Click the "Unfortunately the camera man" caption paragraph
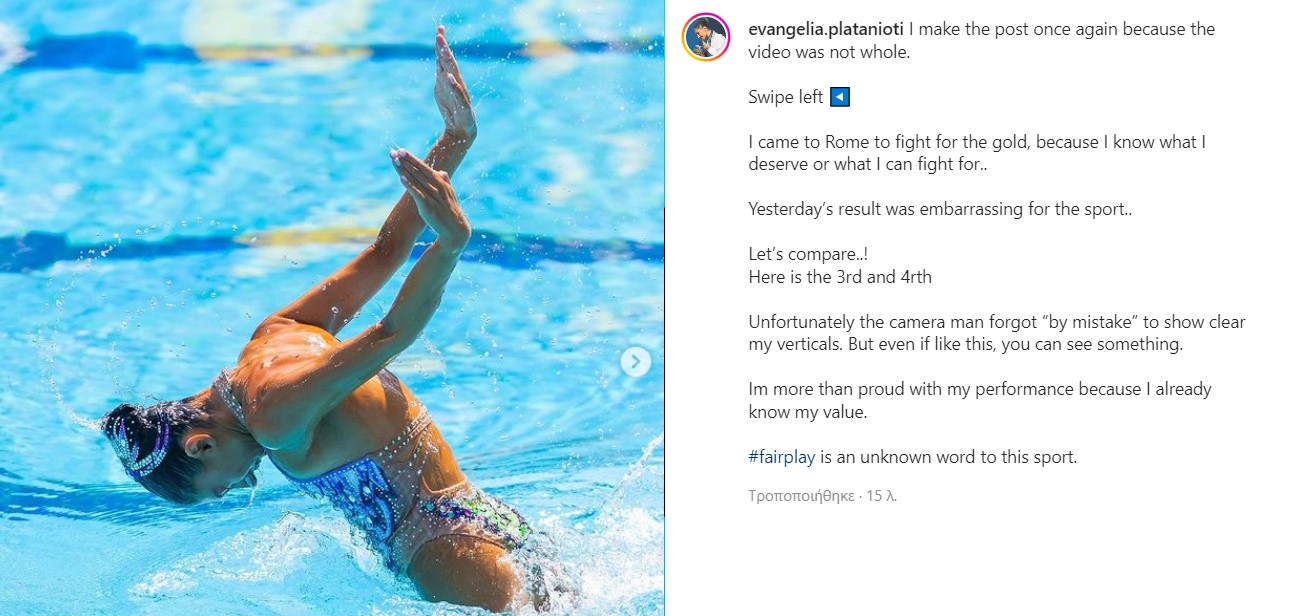 click(x=996, y=333)
